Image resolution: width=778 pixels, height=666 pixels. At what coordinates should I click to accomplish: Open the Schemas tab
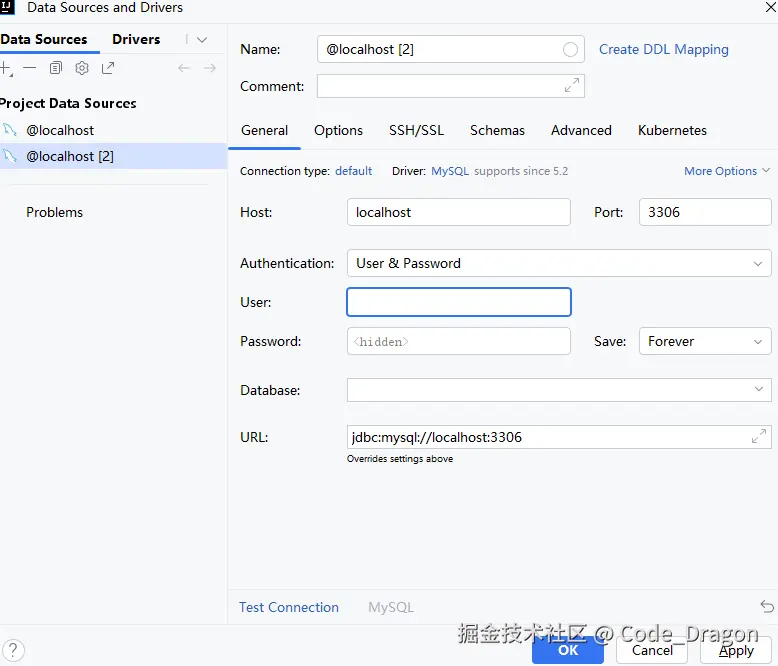497,130
